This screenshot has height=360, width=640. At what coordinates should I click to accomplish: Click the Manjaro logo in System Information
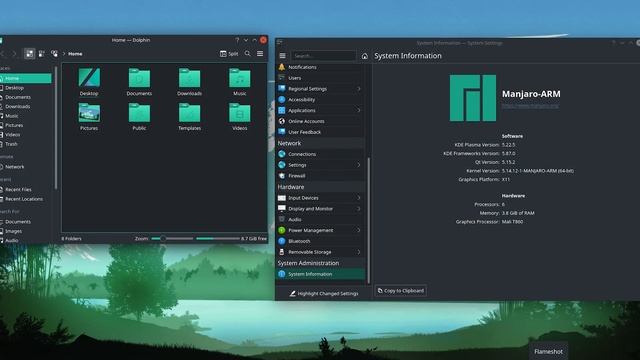coord(473,98)
